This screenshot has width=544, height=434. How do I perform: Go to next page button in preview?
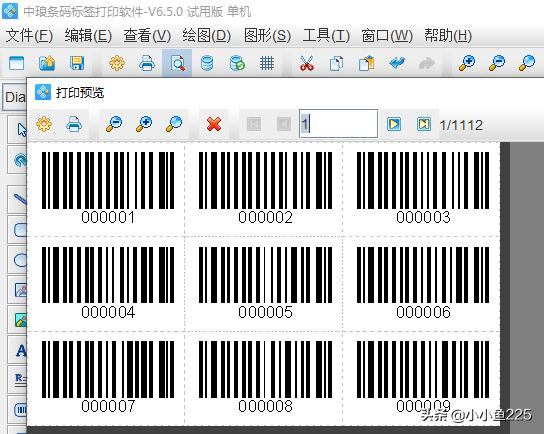(394, 124)
